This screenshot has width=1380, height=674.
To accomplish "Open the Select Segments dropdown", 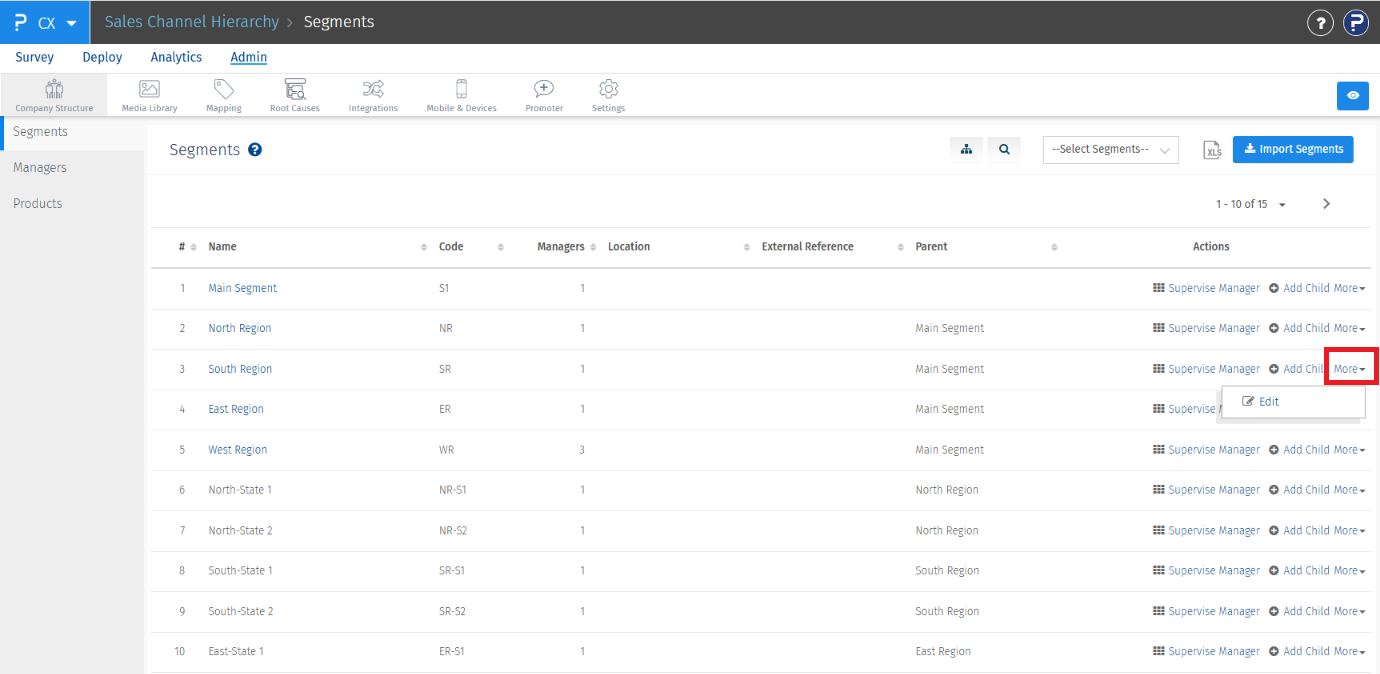I will pyautogui.click(x=1110, y=150).
